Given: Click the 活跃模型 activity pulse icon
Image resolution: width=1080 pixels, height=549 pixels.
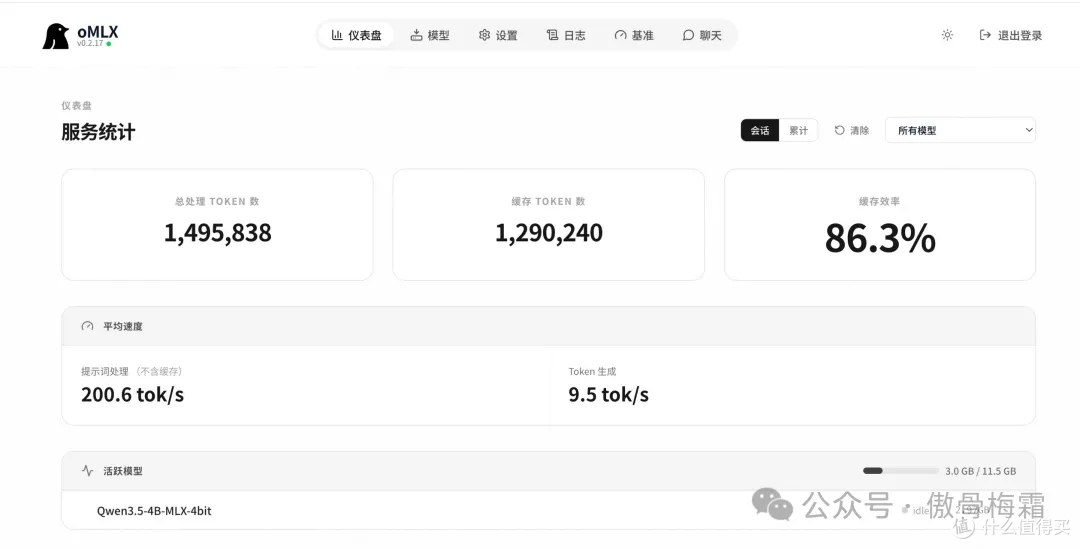Looking at the screenshot, I should pos(87,471).
